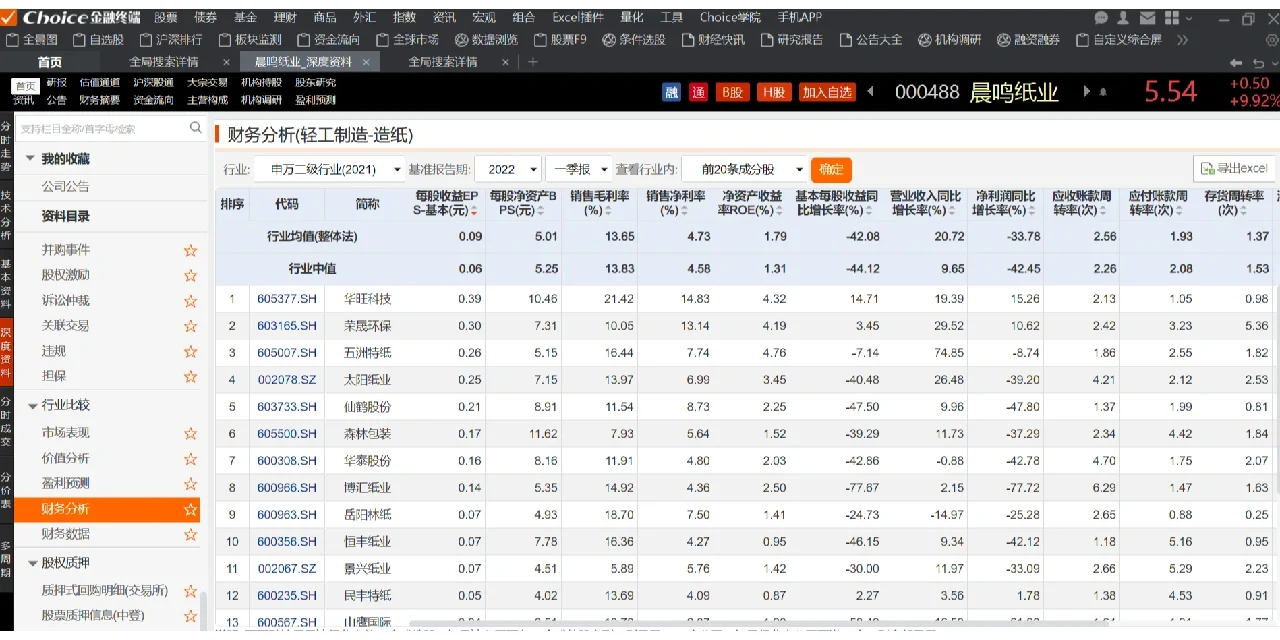Open 公告大全 from the toolbar
The width and height of the screenshot is (1280, 640).
[x=871, y=40]
